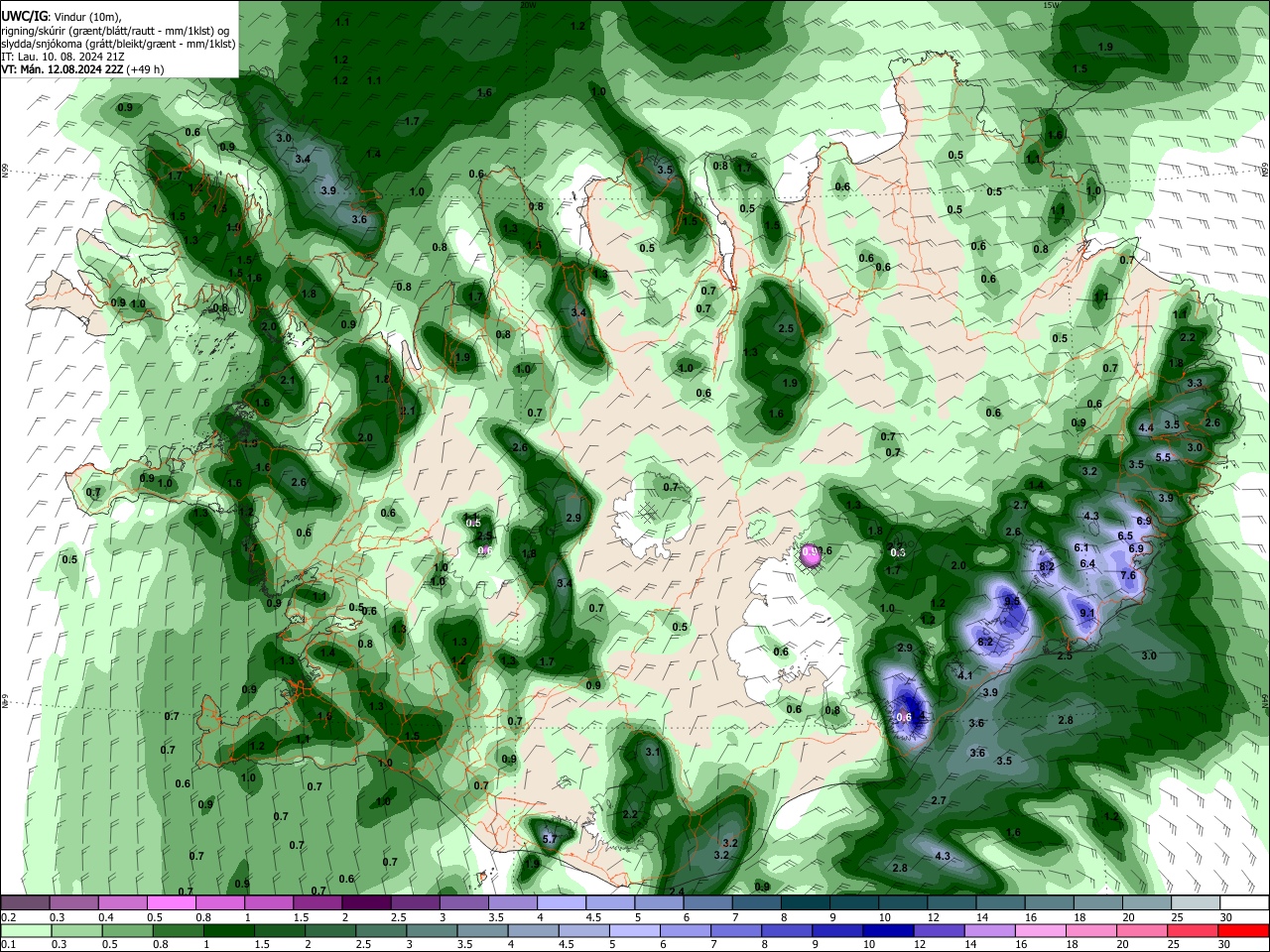Select the 'IT: Lau. 10. 08. 2024 21Z' line
Viewport: 1270px width, 952px height.
pos(63,57)
